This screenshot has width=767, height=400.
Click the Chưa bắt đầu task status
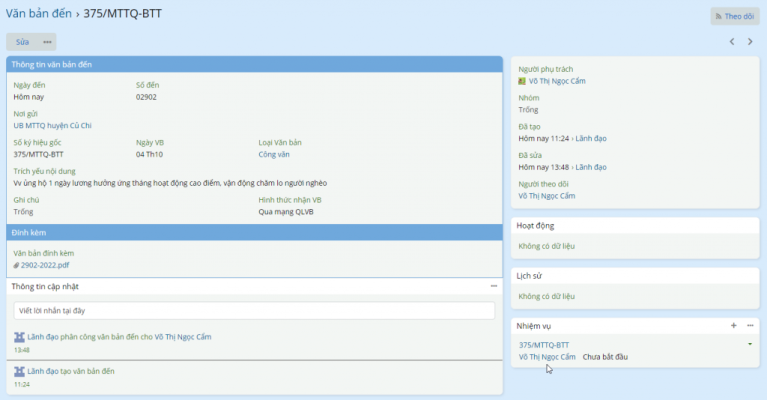[605, 357]
